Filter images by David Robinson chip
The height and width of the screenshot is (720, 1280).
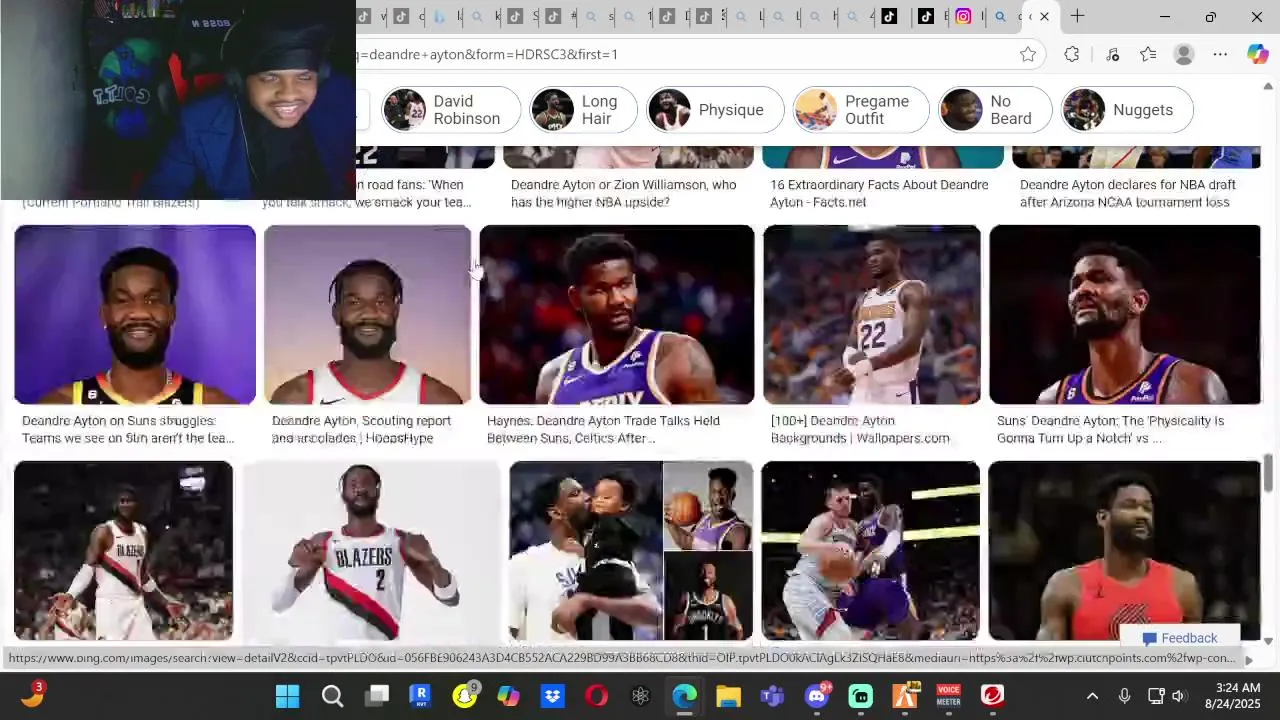pos(450,110)
